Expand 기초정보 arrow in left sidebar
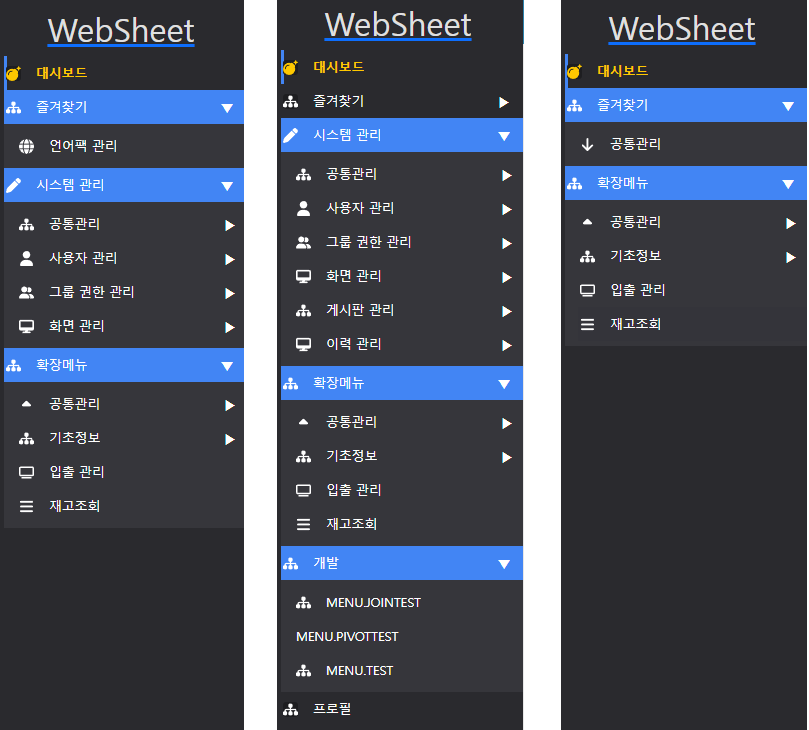The width and height of the screenshot is (809, 730). point(230,439)
